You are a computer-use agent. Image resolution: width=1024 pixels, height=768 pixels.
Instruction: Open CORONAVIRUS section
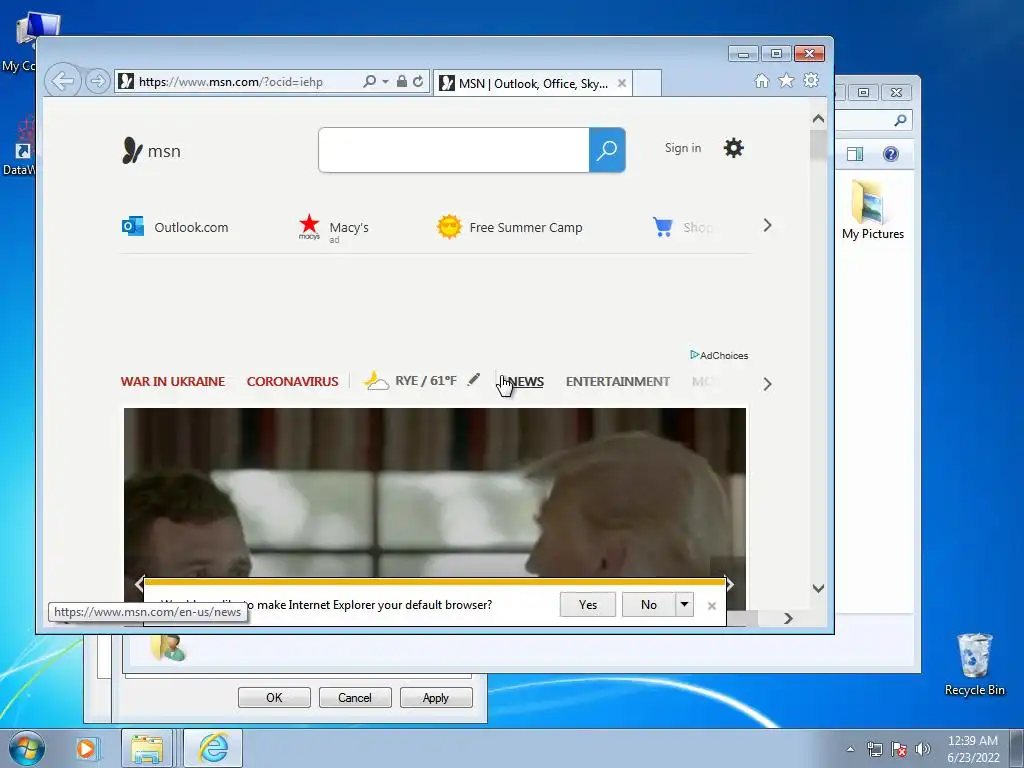coord(293,381)
